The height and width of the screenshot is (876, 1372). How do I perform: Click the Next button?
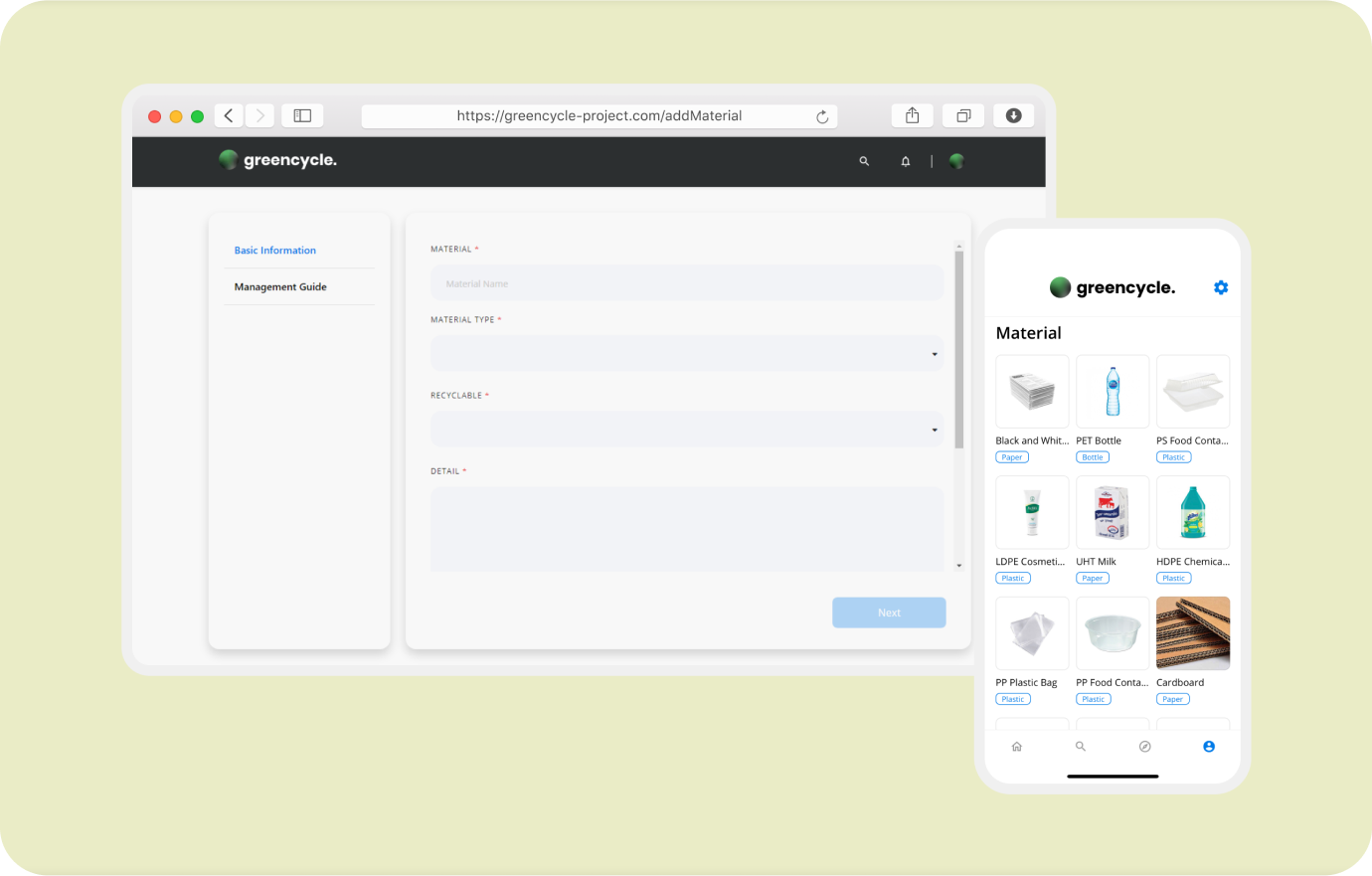(889, 613)
